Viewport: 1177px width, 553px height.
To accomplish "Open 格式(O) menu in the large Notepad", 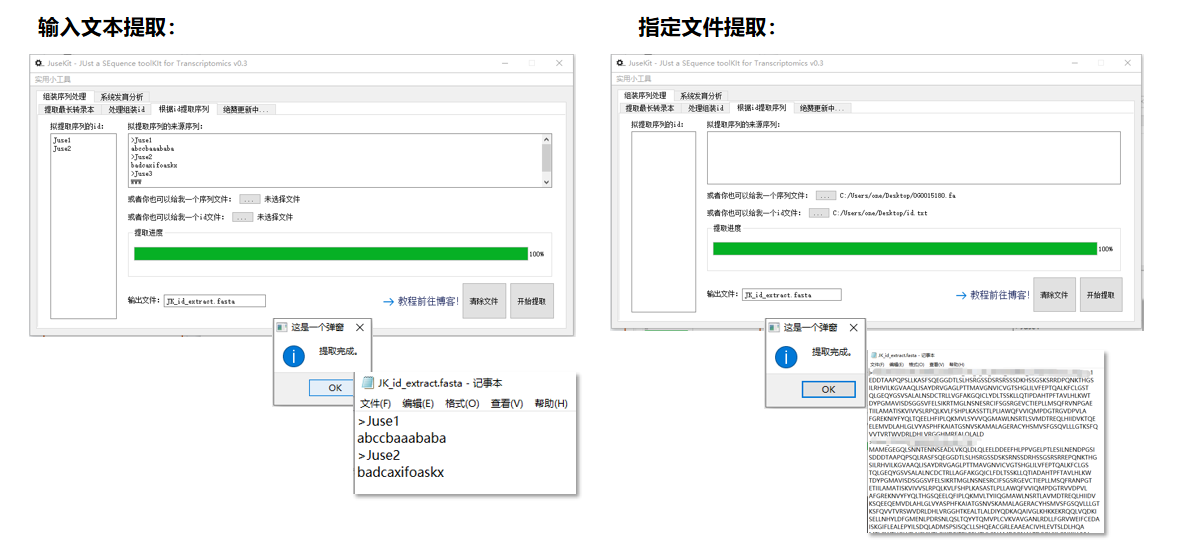I will click(x=462, y=403).
